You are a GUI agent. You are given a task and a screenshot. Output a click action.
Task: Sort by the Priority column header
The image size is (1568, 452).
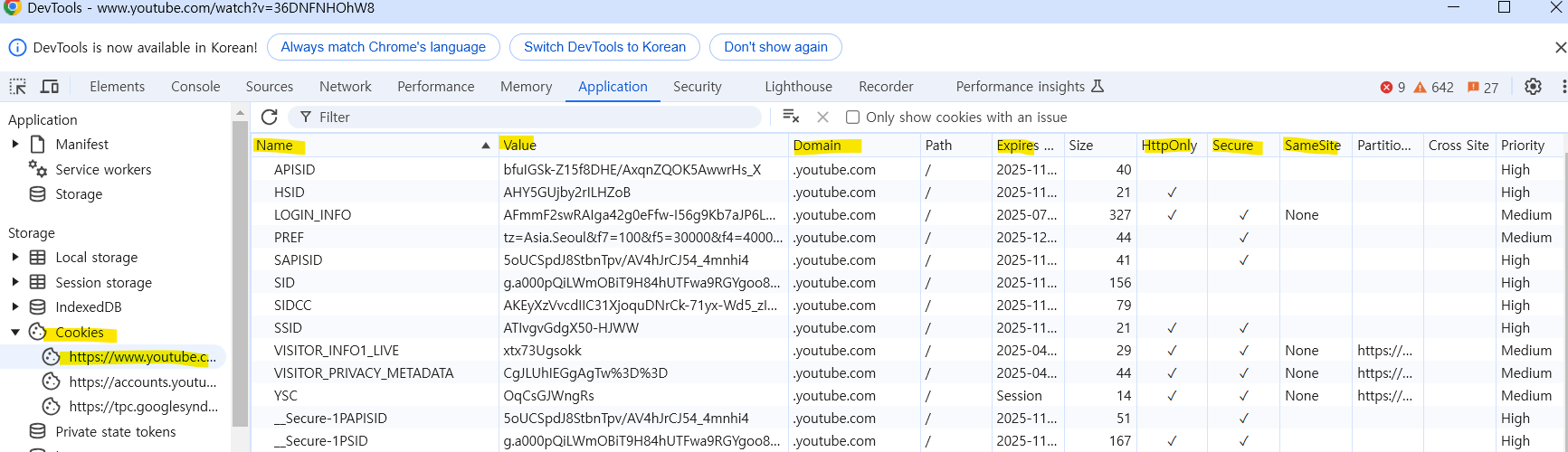click(x=1529, y=145)
